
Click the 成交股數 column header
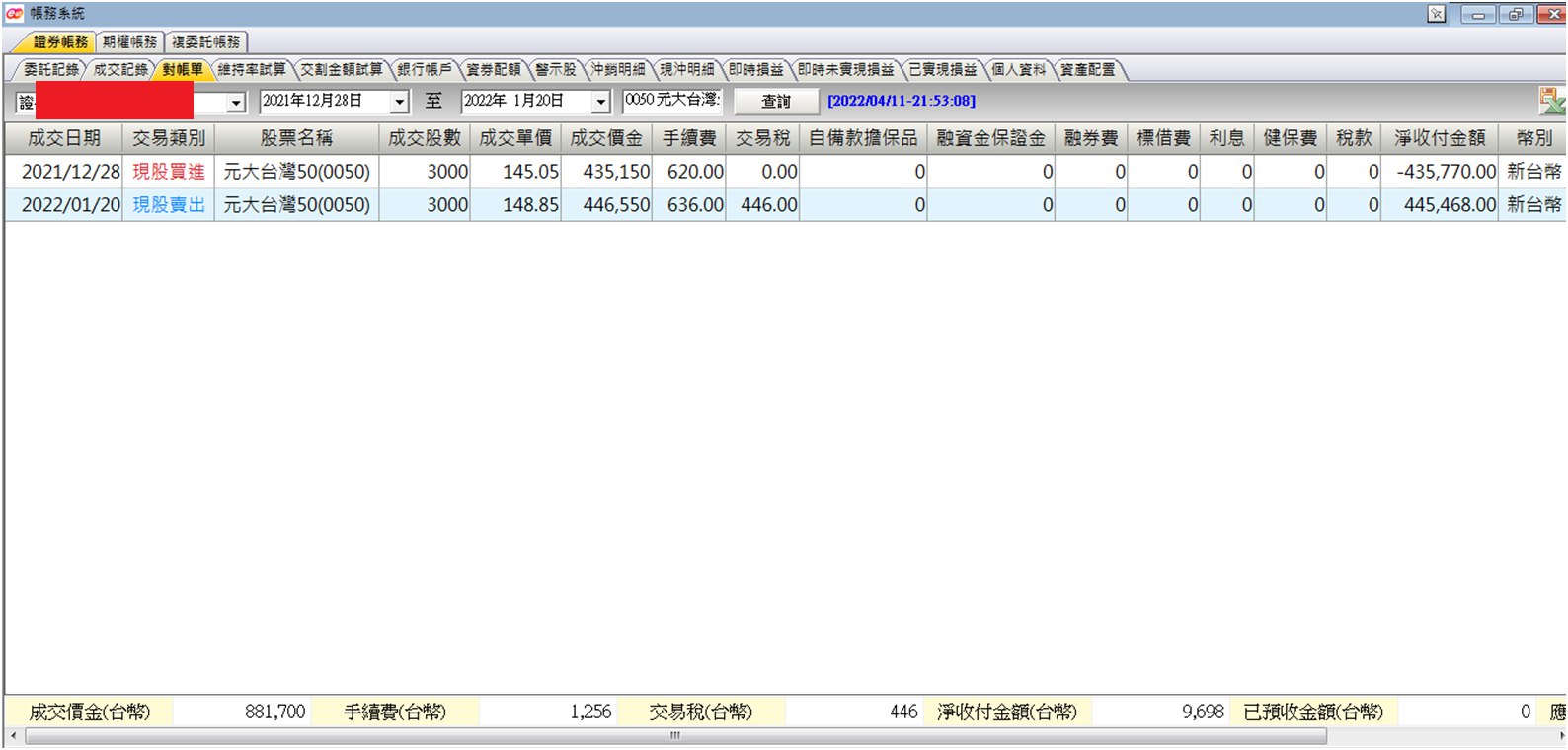[x=425, y=138]
